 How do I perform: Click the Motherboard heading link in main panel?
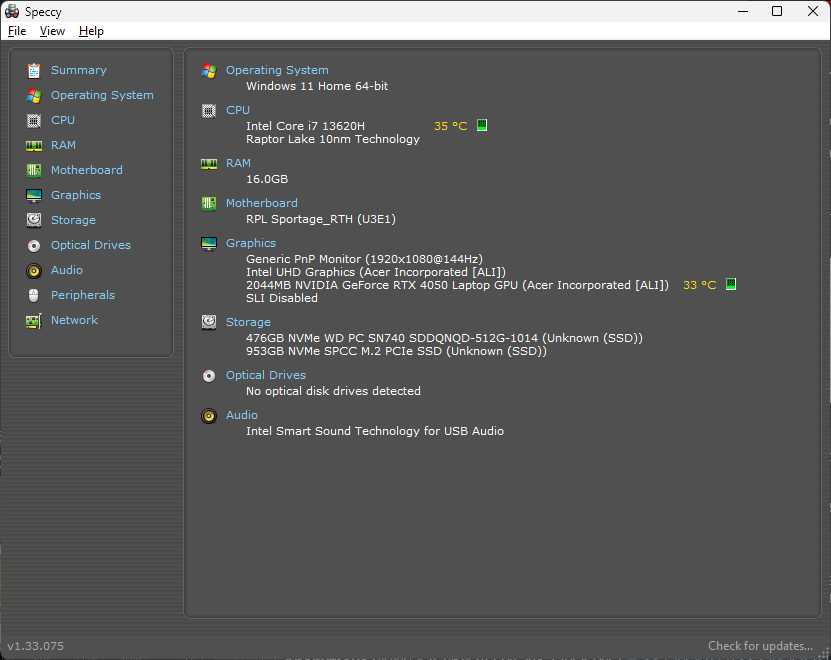pyautogui.click(x=261, y=203)
